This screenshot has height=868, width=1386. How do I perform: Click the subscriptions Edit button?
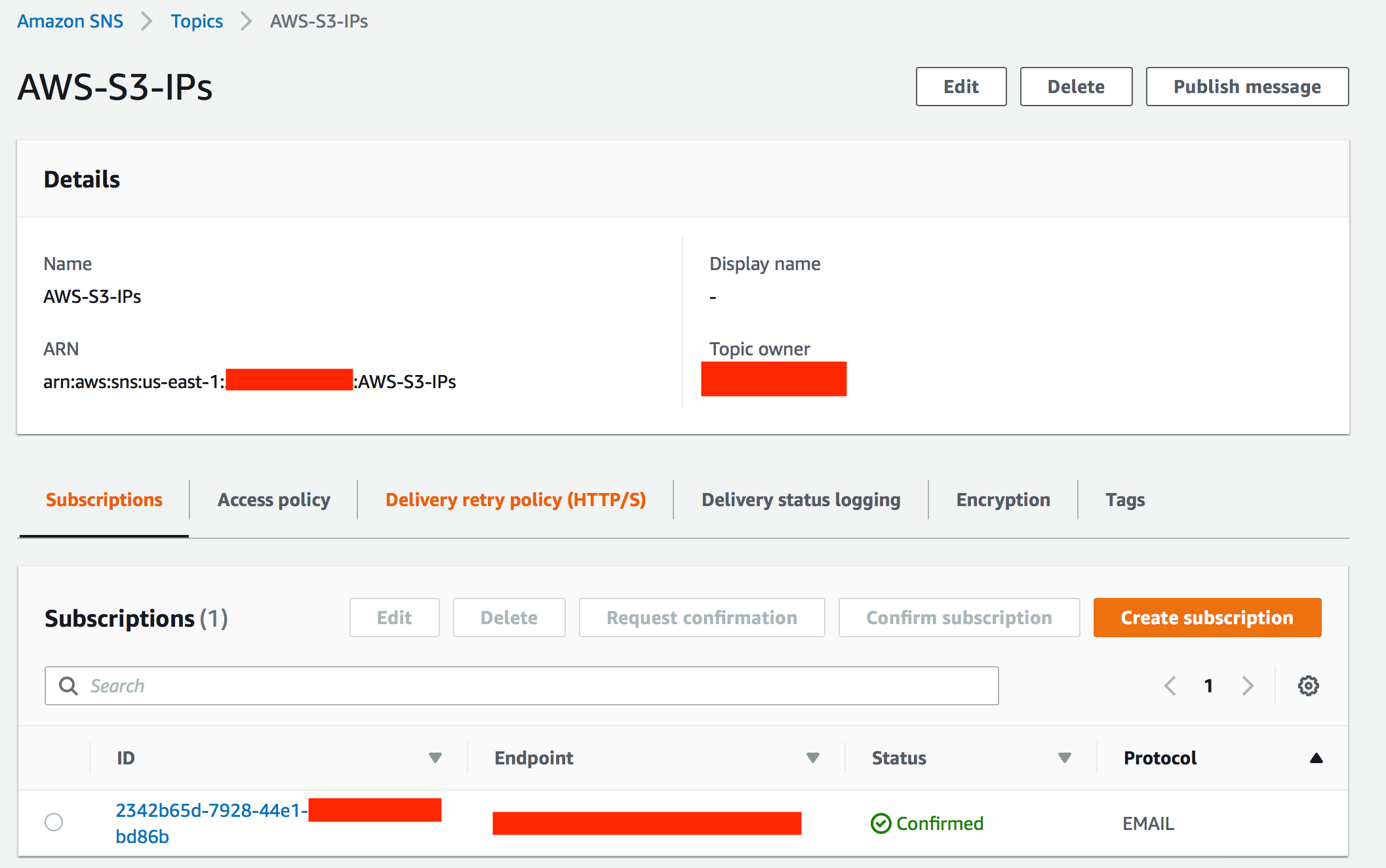pyautogui.click(x=394, y=618)
